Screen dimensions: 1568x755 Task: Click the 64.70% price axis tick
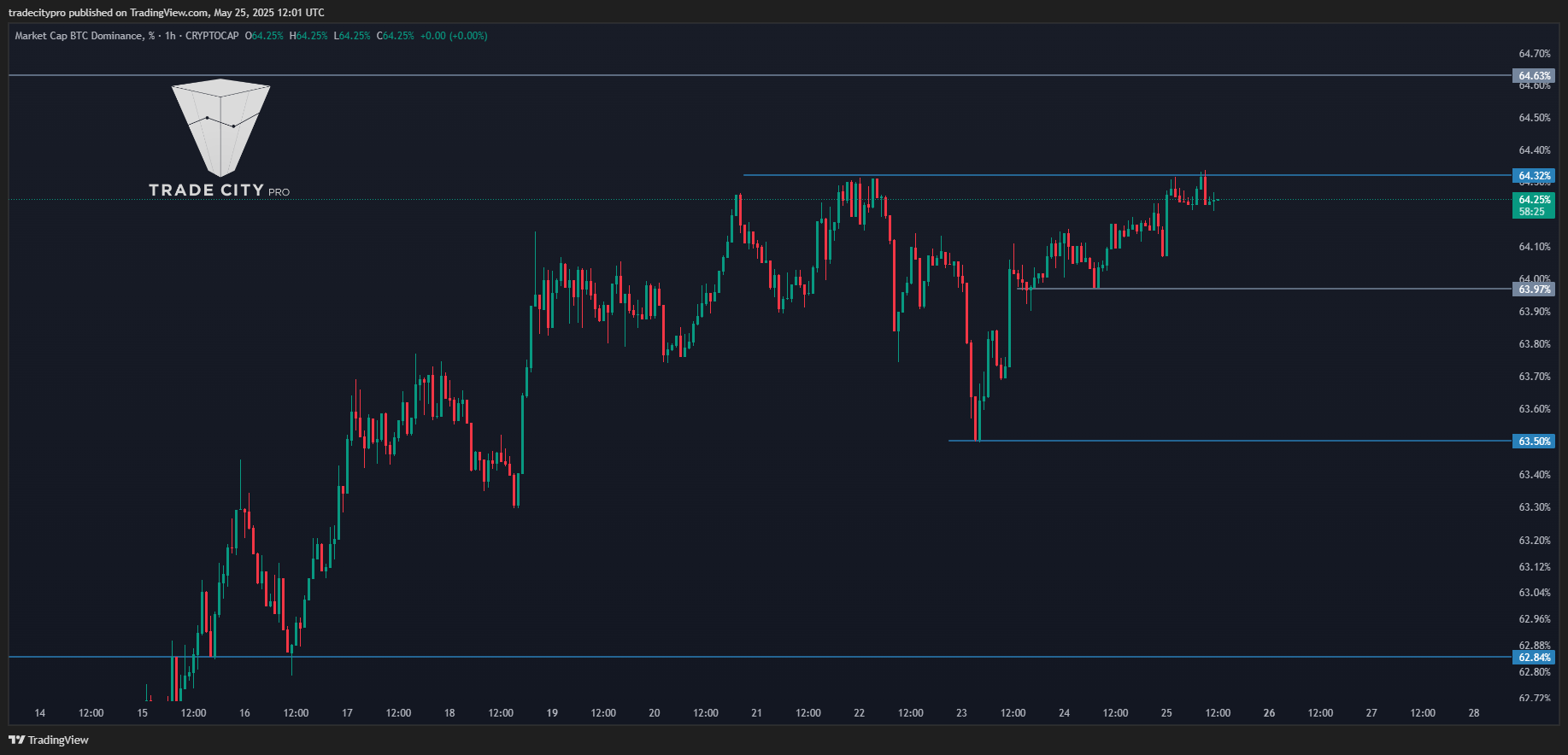[x=1535, y=54]
